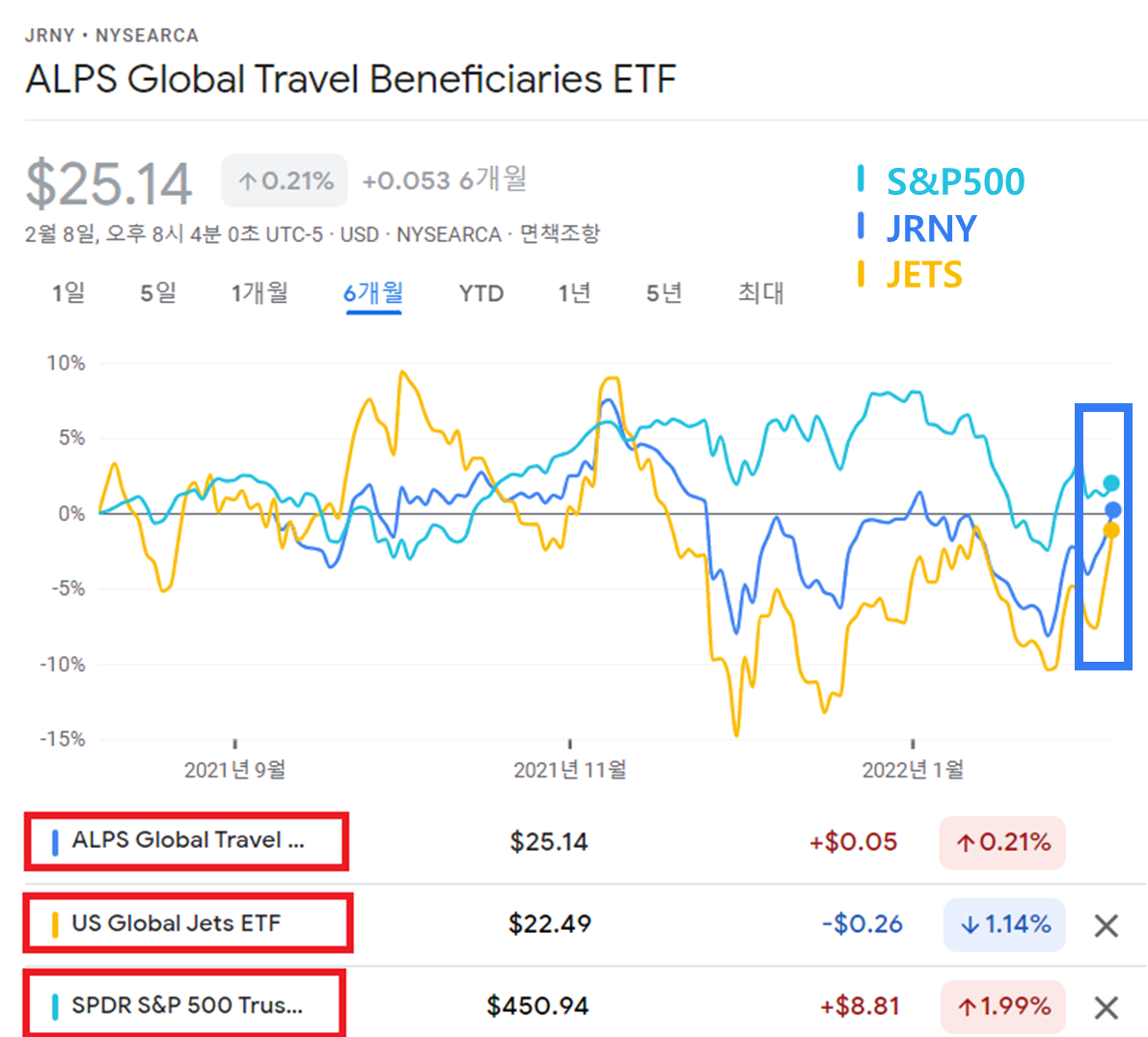Click the 2021년 11월 axis label
The width and height of the screenshot is (1148, 1037).
point(569,770)
